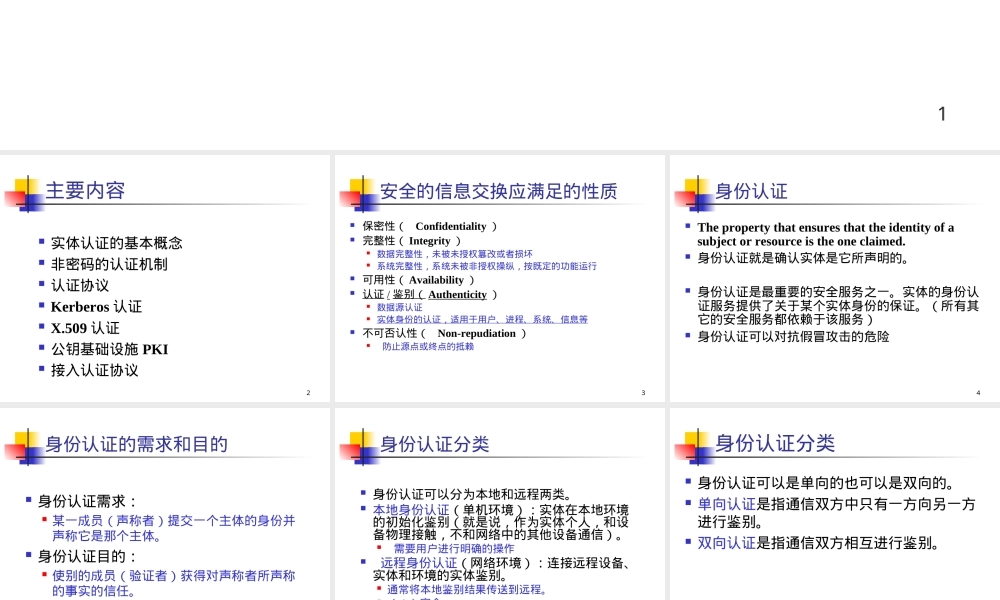
Task: Select sub-bullet 通常将本地鉴别结果传送到远程
Action: (x=467, y=590)
